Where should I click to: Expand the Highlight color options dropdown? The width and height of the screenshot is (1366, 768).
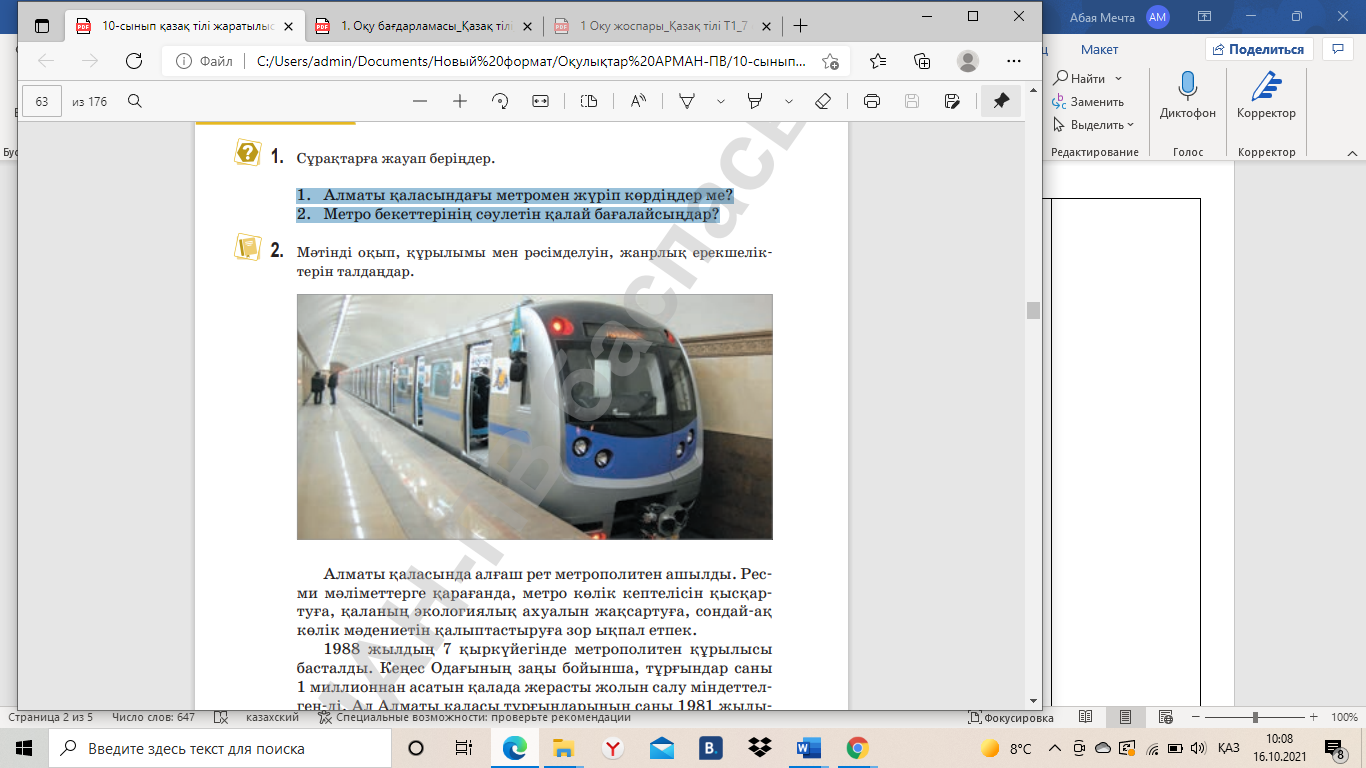789,101
